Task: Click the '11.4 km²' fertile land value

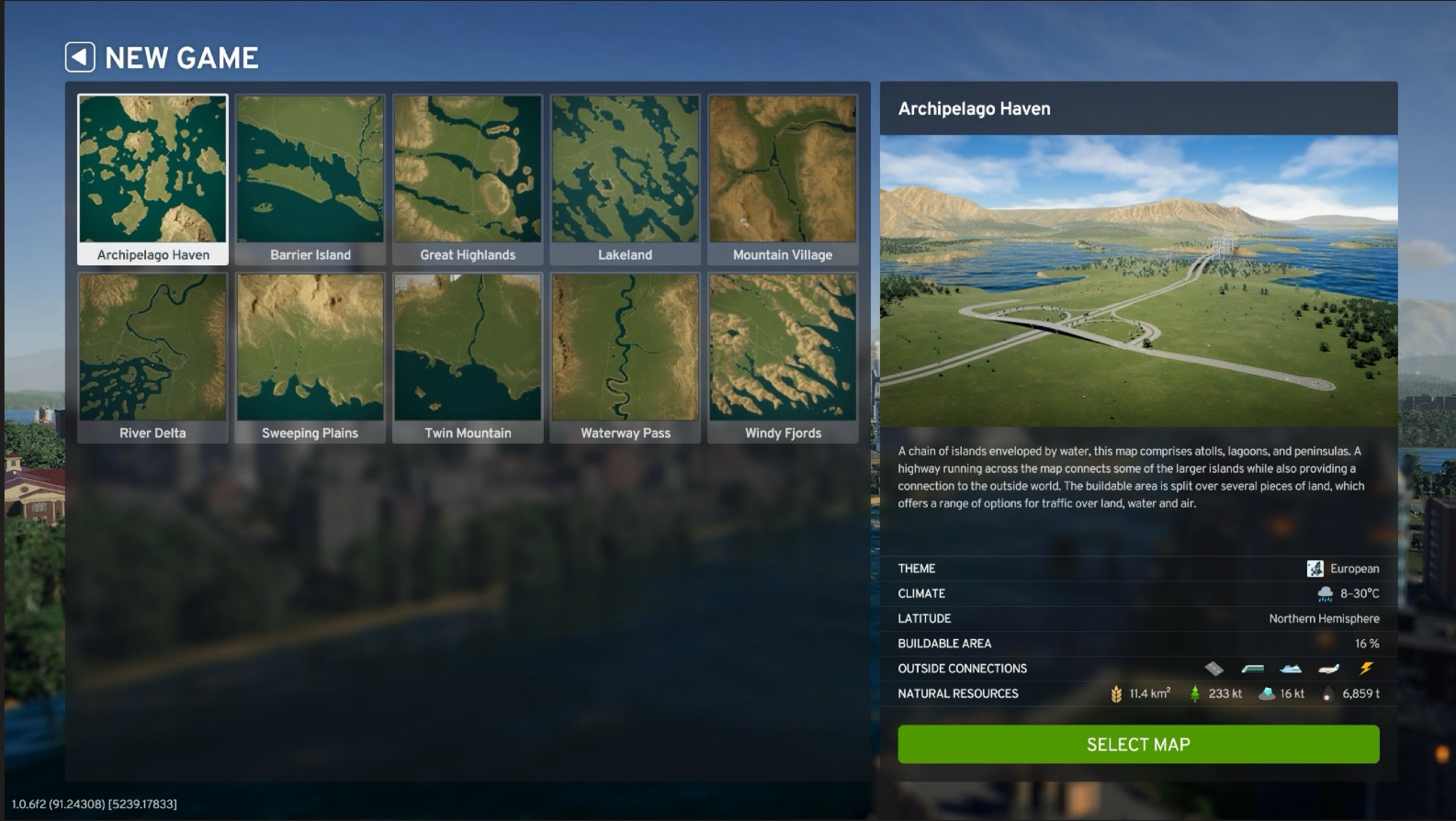Action: (1150, 693)
